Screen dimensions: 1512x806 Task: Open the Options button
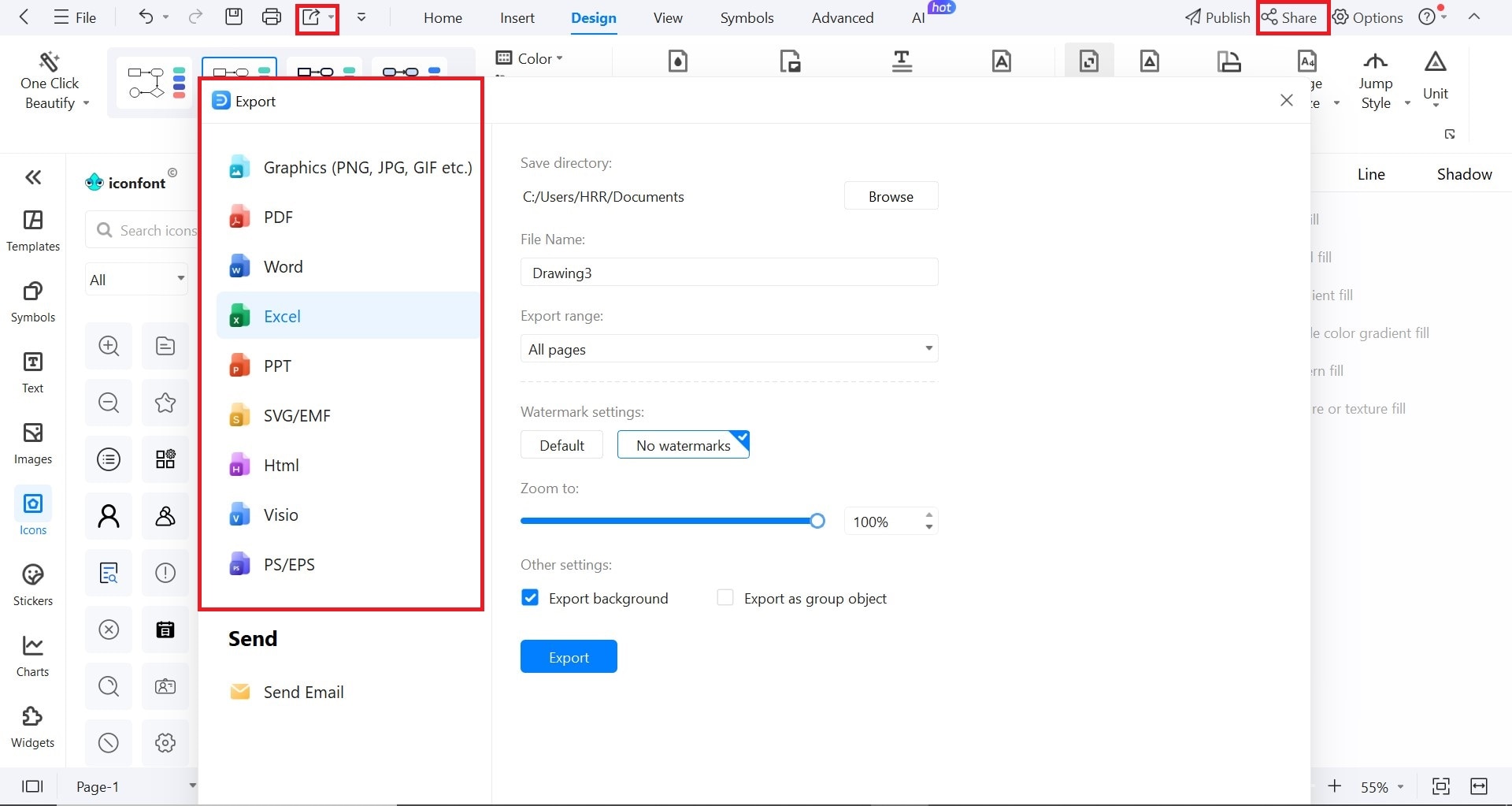coord(1368,17)
